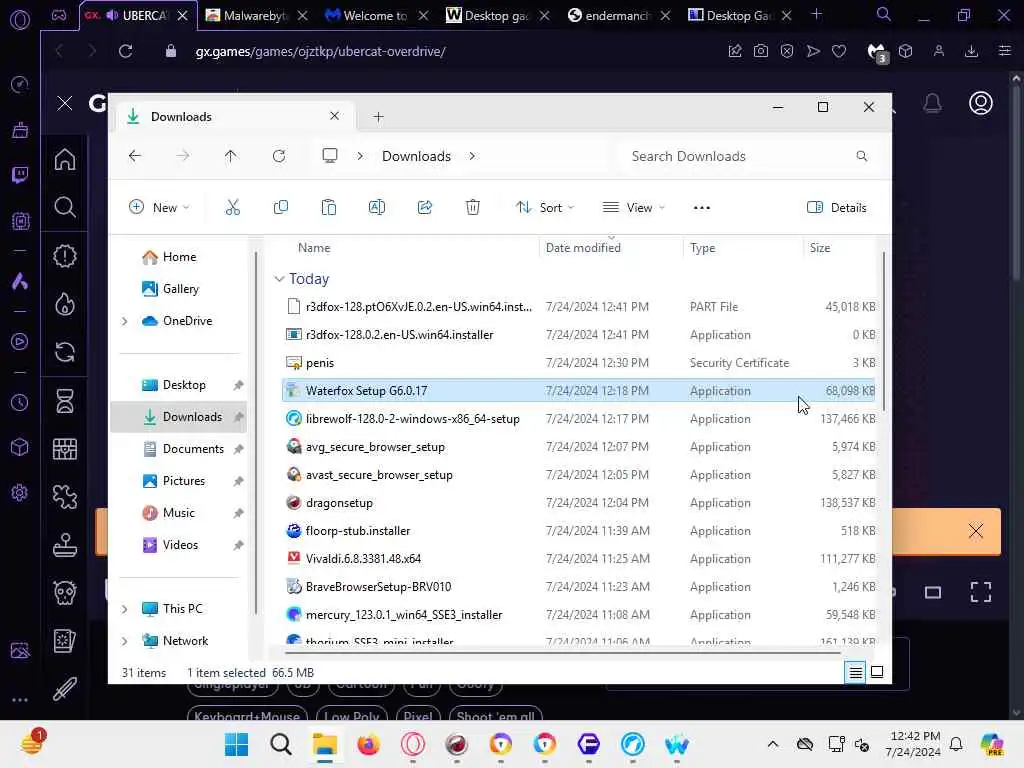The width and height of the screenshot is (1024, 768).
Task: Open the See more ellipsis menu in File Explorer
Action: click(x=701, y=208)
